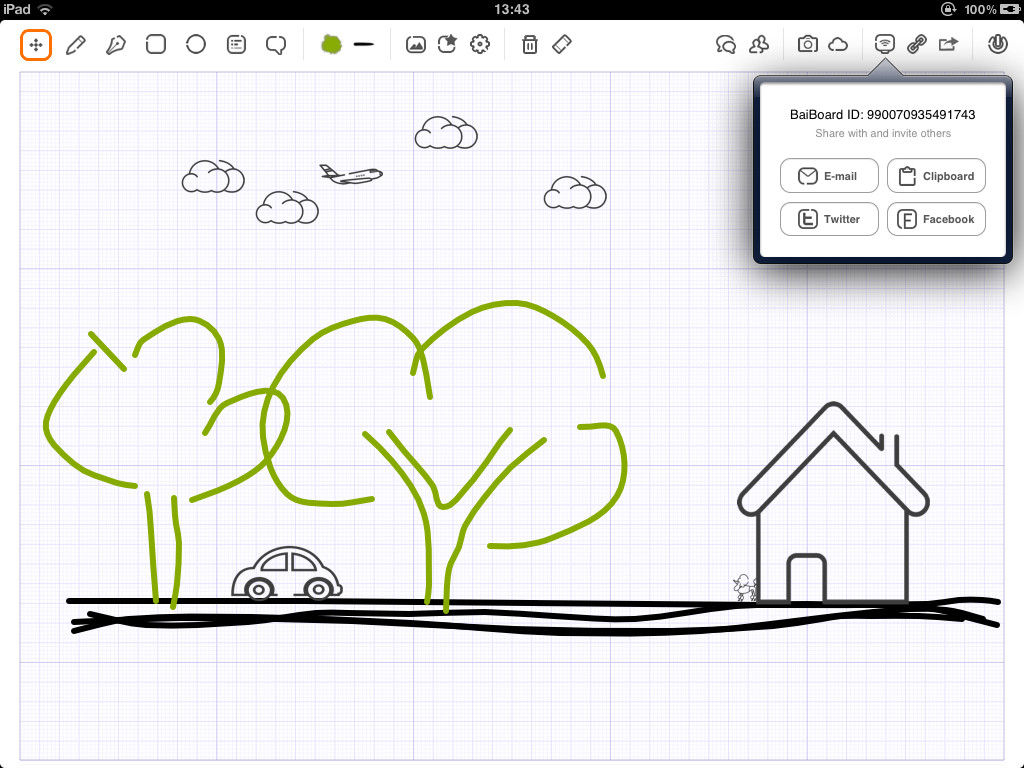This screenshot has width=1024, height=768.
Task: Toggle the BaiBoard wifi share popup
Action: tap(884, 44)
